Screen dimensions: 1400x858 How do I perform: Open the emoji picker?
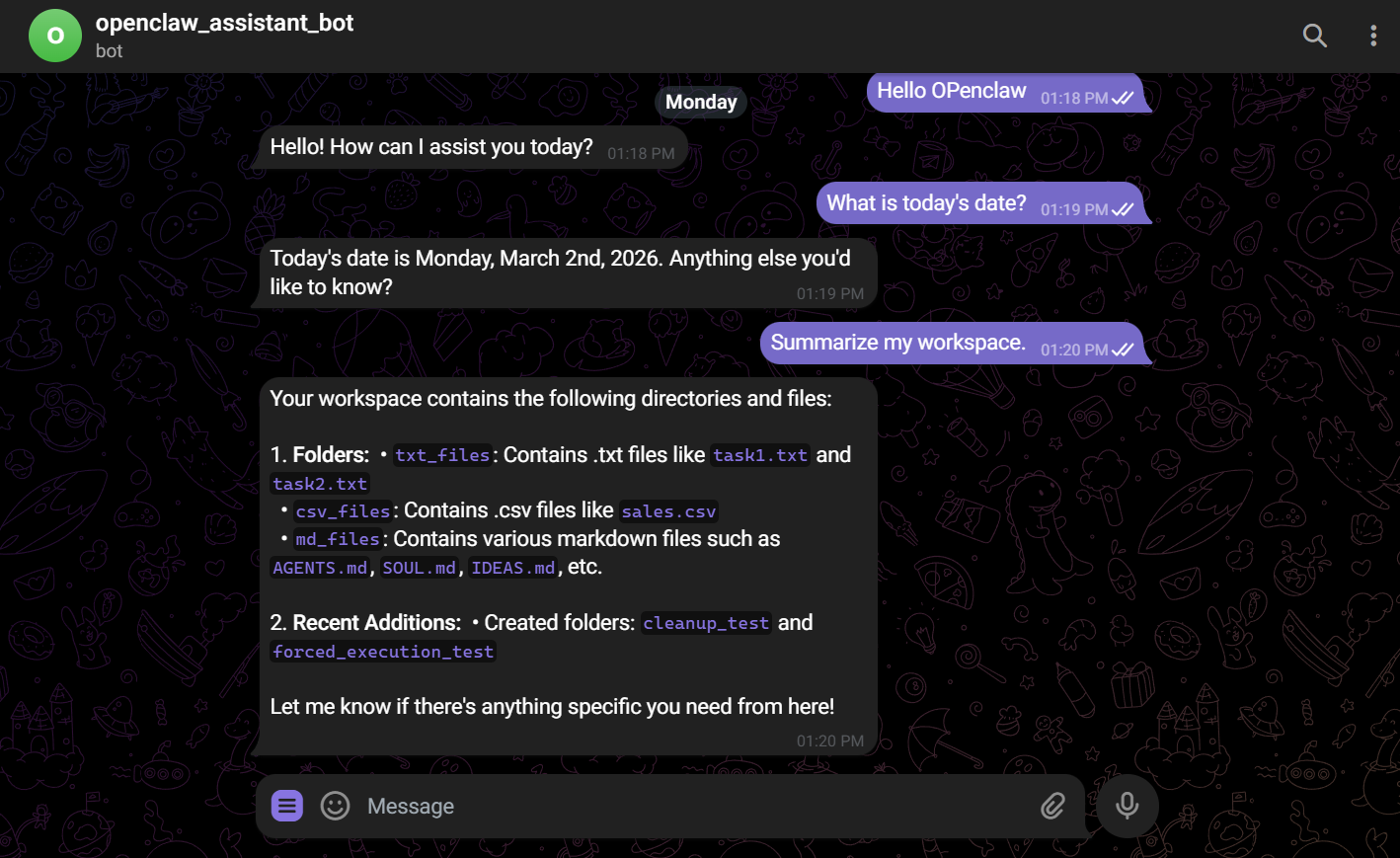pyautogui.click(x=335, y=806)
